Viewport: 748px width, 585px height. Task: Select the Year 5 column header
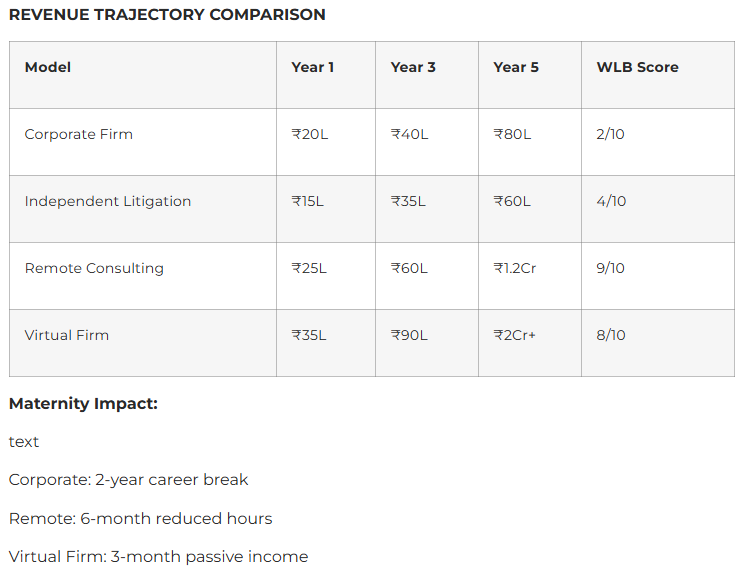[x=516, y=67]
